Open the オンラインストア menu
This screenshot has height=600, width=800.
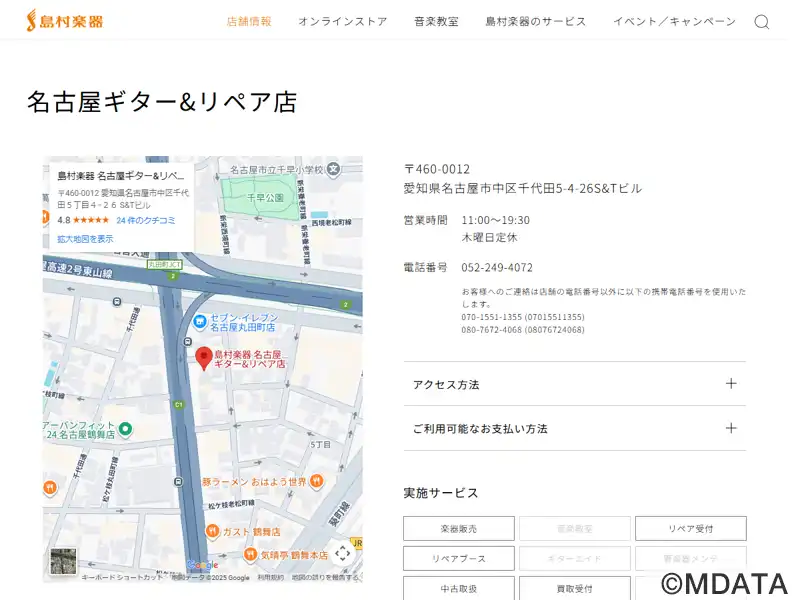pyautogui.click(x=342, y=21)
